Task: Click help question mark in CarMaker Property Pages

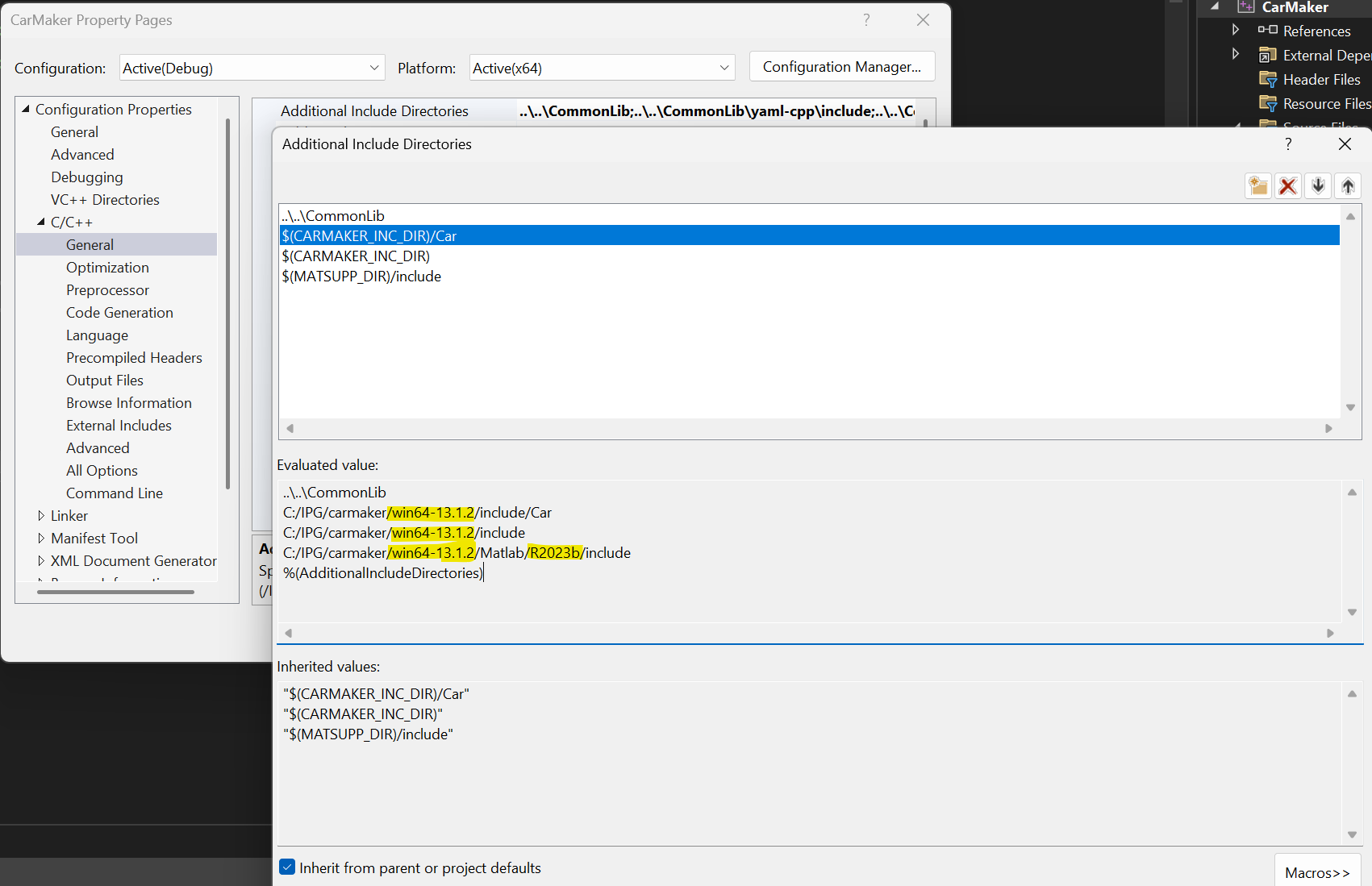Action: 866,20
